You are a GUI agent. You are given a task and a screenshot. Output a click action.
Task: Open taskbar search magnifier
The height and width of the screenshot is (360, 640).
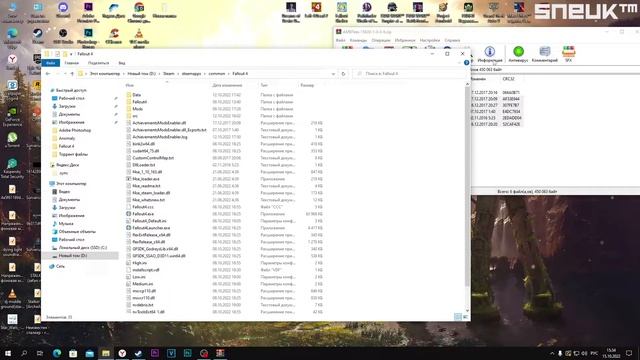(x=24, y=353)
